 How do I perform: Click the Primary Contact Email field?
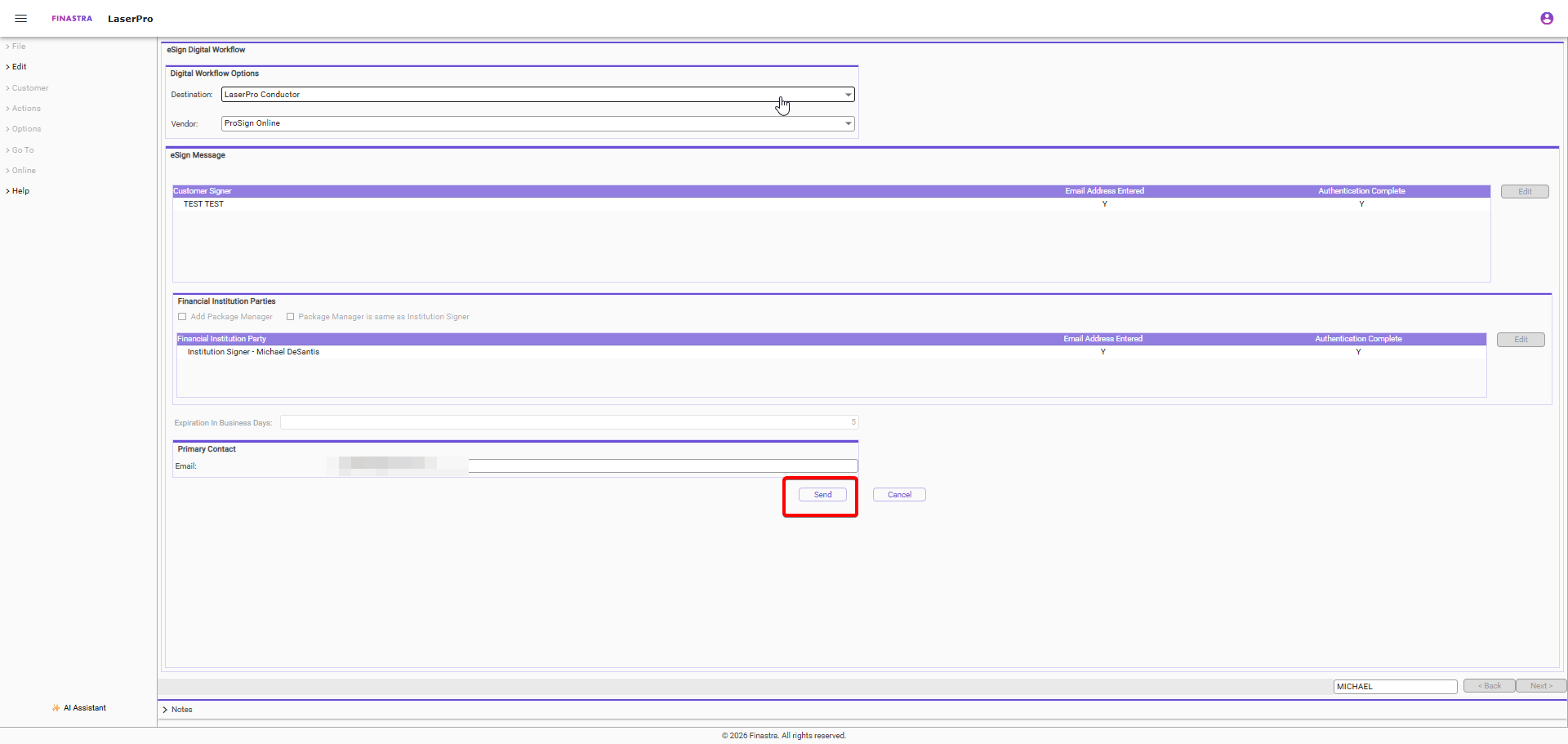tap(661, 466)
